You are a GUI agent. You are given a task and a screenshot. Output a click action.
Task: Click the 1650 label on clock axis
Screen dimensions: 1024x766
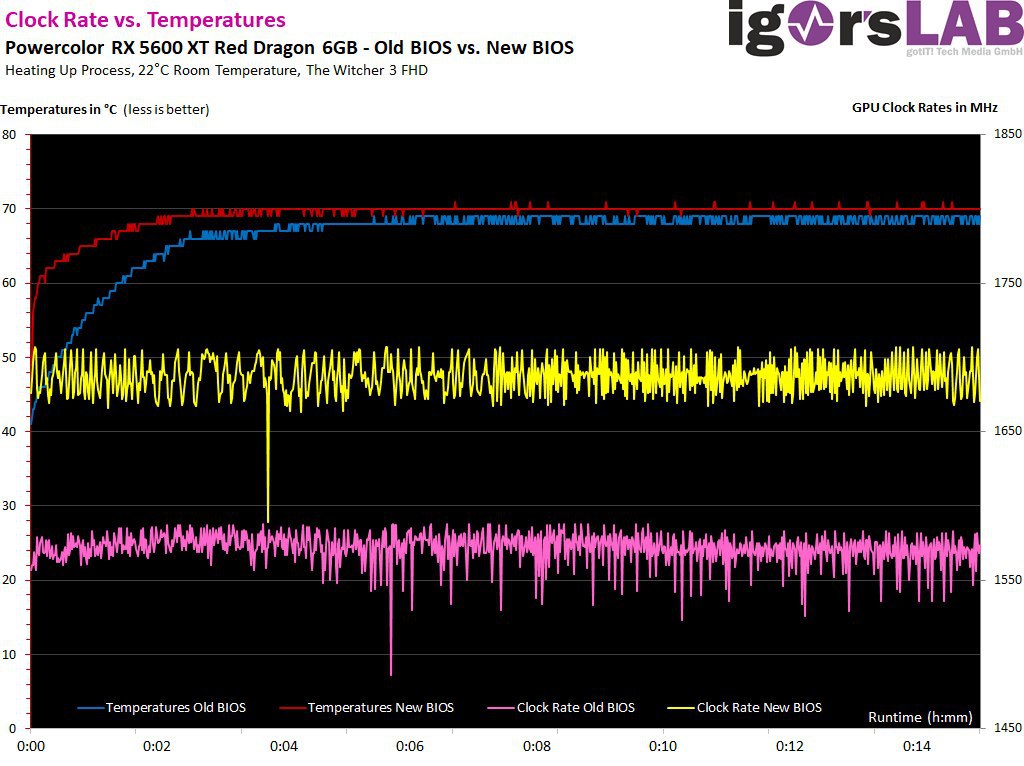1008,430
